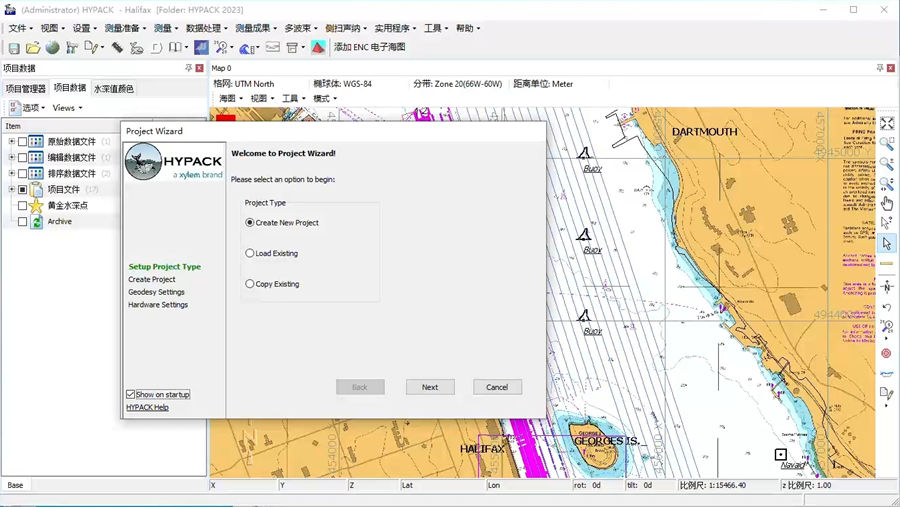Check the 排序数据文件 checkbox

[22, 173]
